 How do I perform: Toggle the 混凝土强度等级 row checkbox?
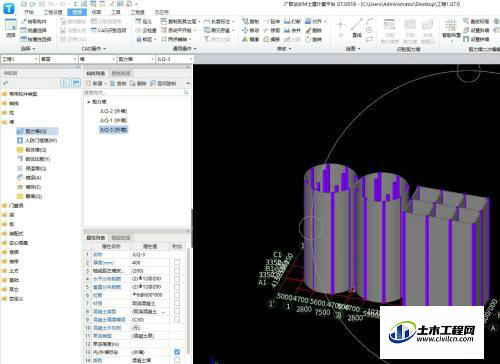(x=177, y=319)
